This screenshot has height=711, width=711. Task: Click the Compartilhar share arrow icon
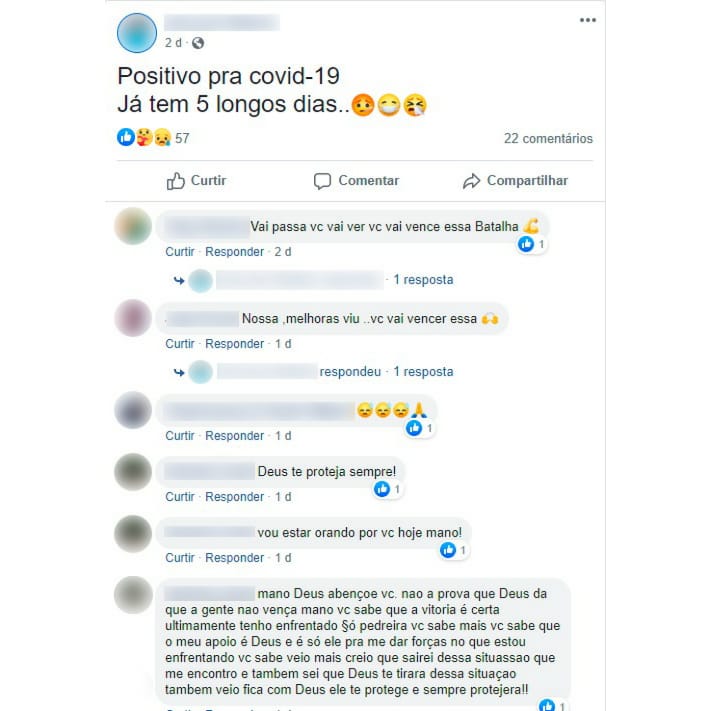click(471, 181)
